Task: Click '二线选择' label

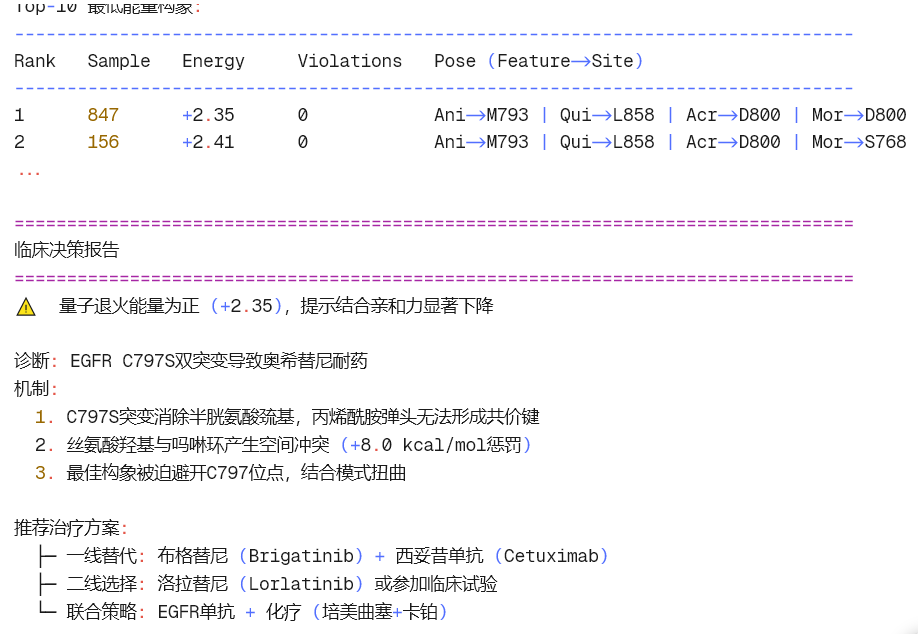Action: pos(101,584)
